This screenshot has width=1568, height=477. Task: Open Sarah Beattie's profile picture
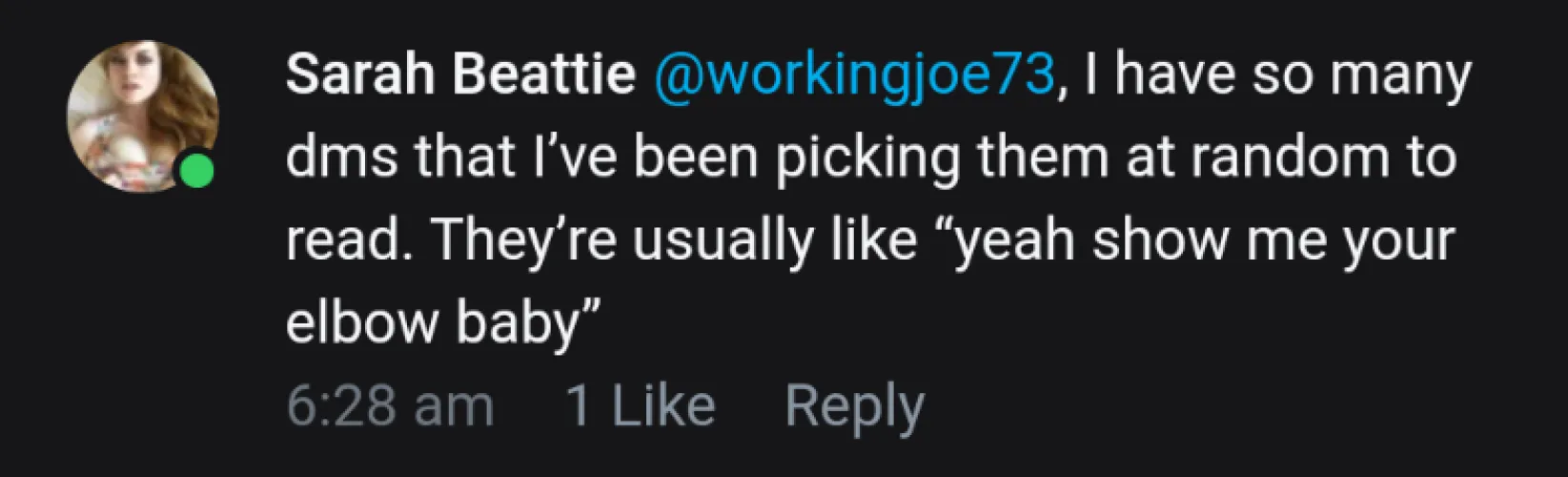tap(140, 113)
